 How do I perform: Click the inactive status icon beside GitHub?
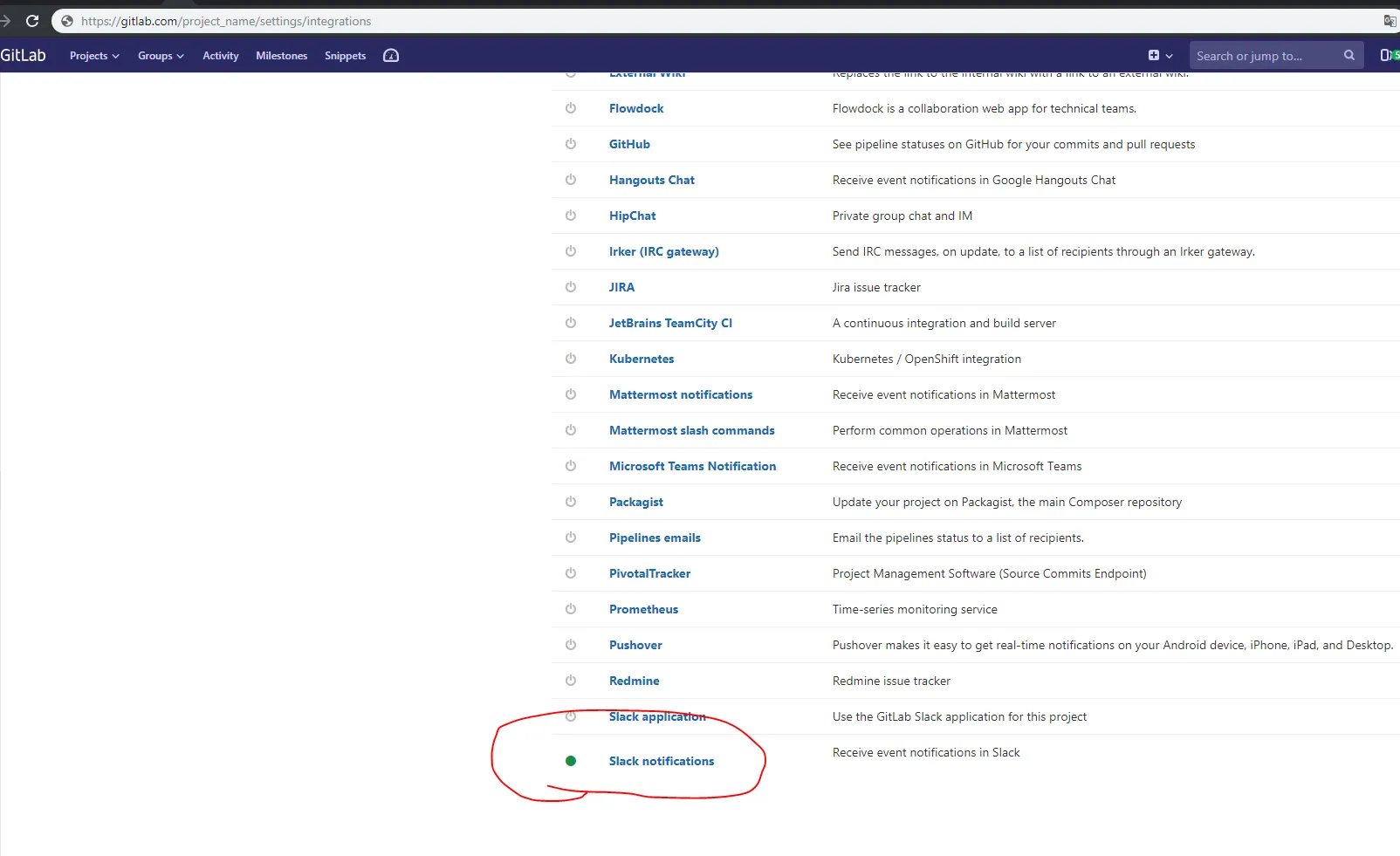(571, 144)
